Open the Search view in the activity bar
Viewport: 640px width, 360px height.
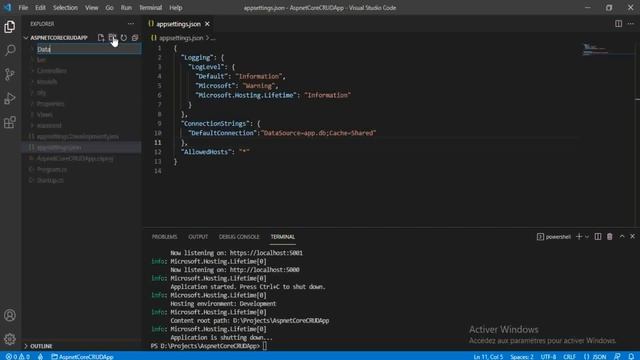[x=10, y=50]
